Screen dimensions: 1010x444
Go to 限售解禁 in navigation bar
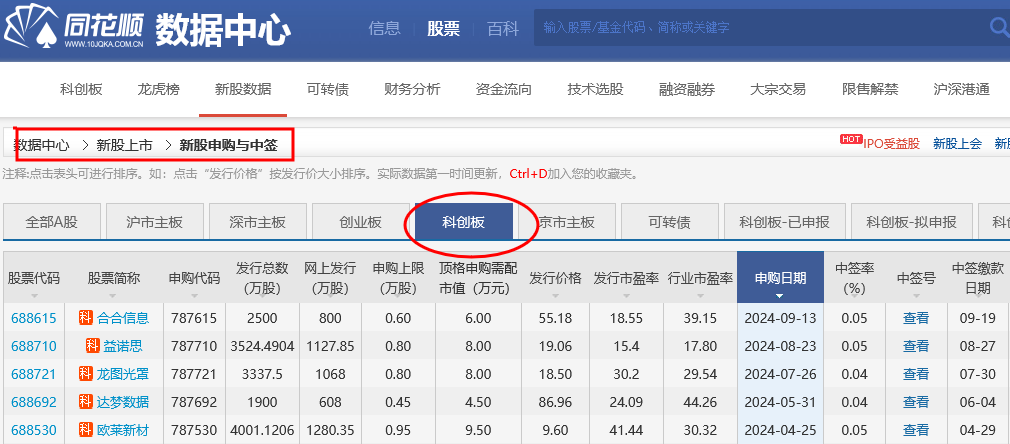[870, 90]
